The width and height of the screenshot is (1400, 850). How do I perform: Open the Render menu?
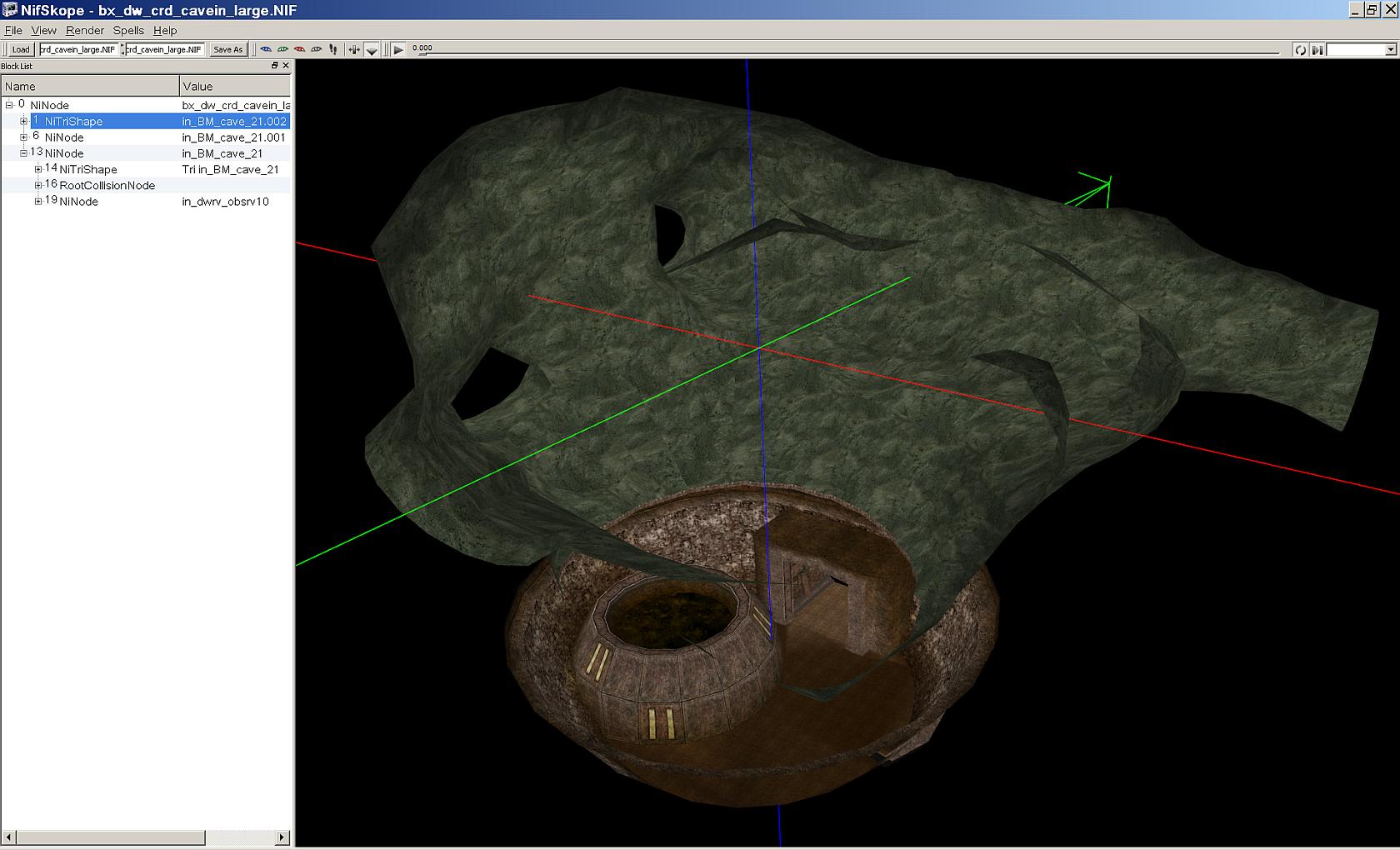pyautogui.click(x=85, y=30)
